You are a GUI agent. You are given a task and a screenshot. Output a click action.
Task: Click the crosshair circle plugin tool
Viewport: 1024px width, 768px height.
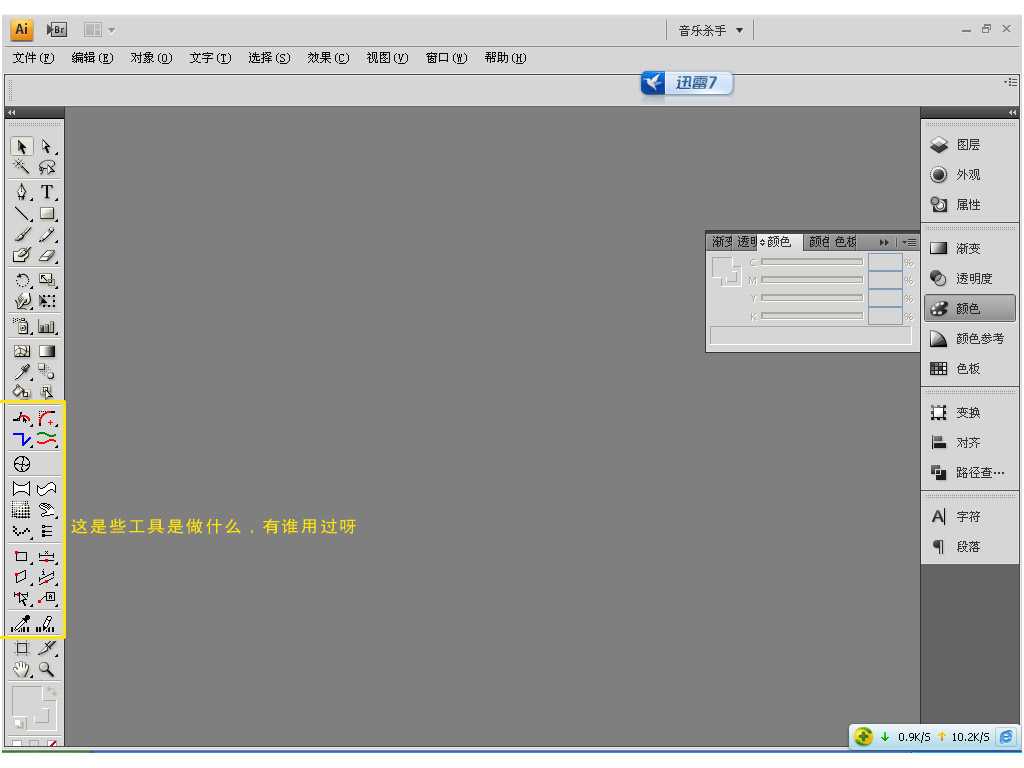(22, 464)
